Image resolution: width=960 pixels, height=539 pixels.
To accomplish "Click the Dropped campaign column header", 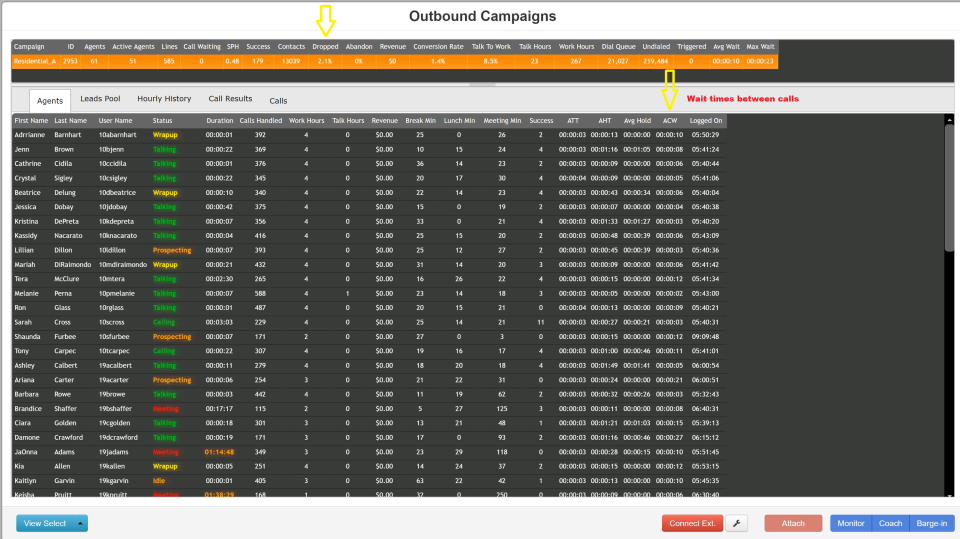I will 325,47.
